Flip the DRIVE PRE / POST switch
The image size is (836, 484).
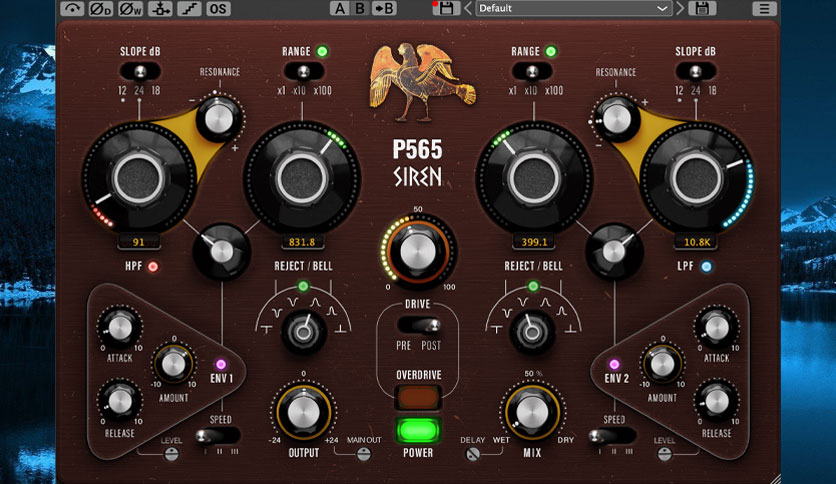point(419,325)
